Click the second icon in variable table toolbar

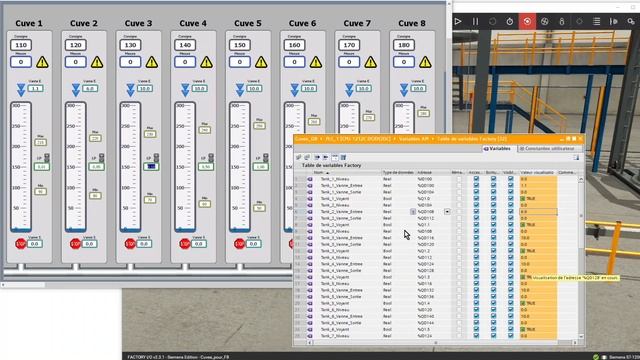point(307,157)
